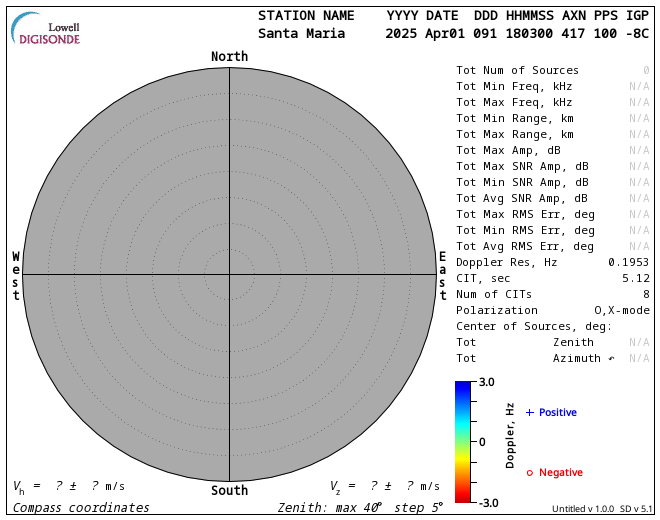Image resolution: width=660 pixels, height=520 pixels.
Task: Click the Tot Azimuth label
Action: click(x=528, y=358)
